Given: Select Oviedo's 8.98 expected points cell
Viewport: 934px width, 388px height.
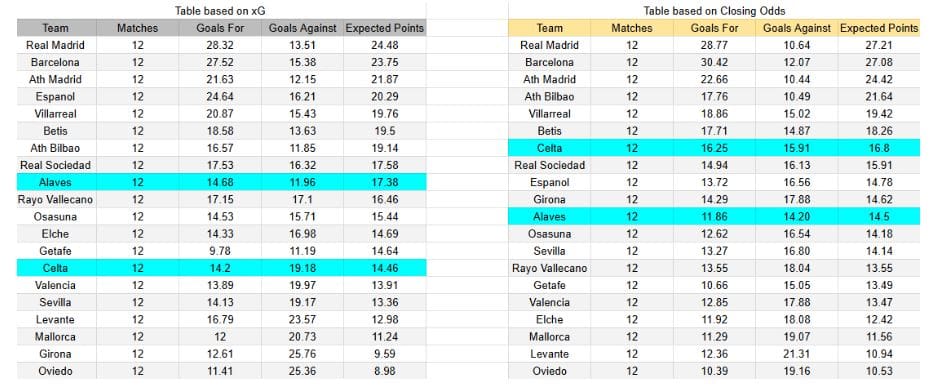Looking at the screenshot, I should pos(385,371).
